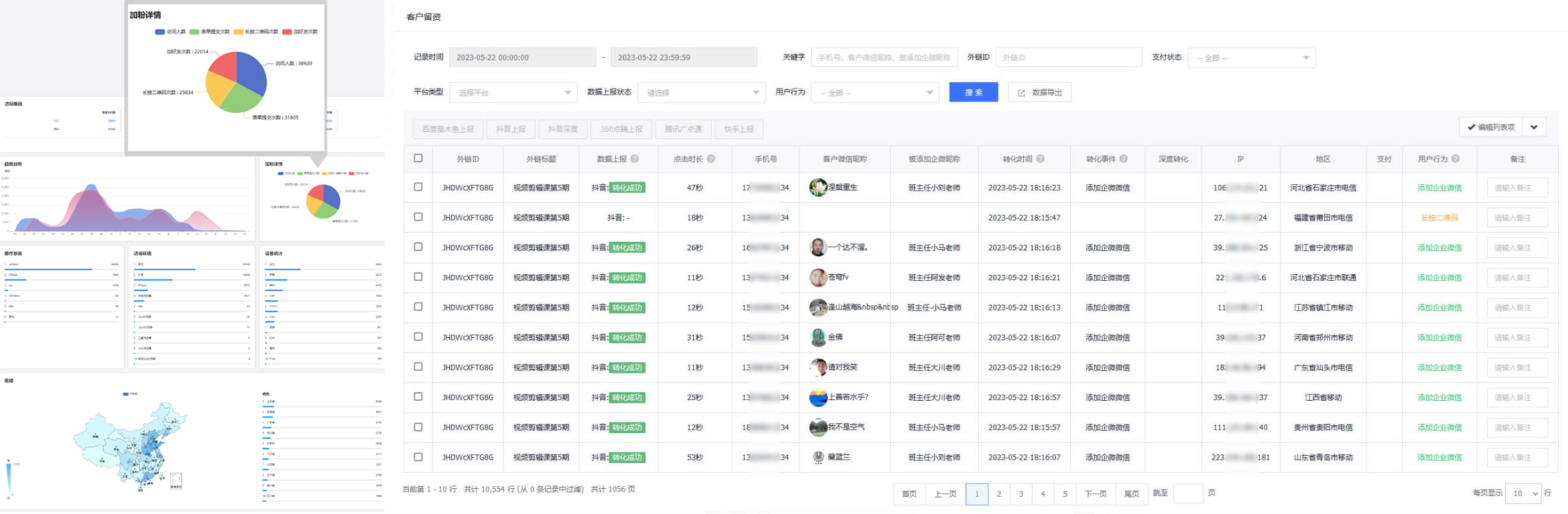Open the end time picker 2023-05-22 23:59:59
1568x514 pixels.
coord(684,58)
